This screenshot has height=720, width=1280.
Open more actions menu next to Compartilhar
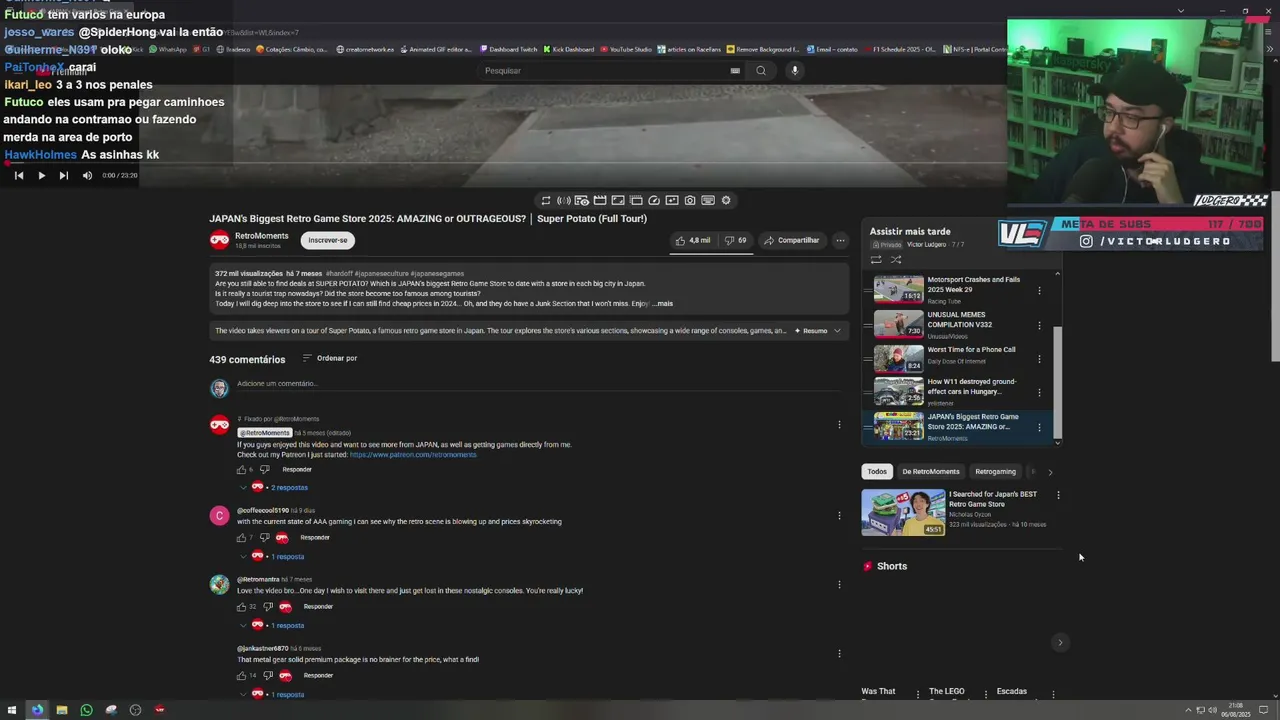(x=840, y=240)
